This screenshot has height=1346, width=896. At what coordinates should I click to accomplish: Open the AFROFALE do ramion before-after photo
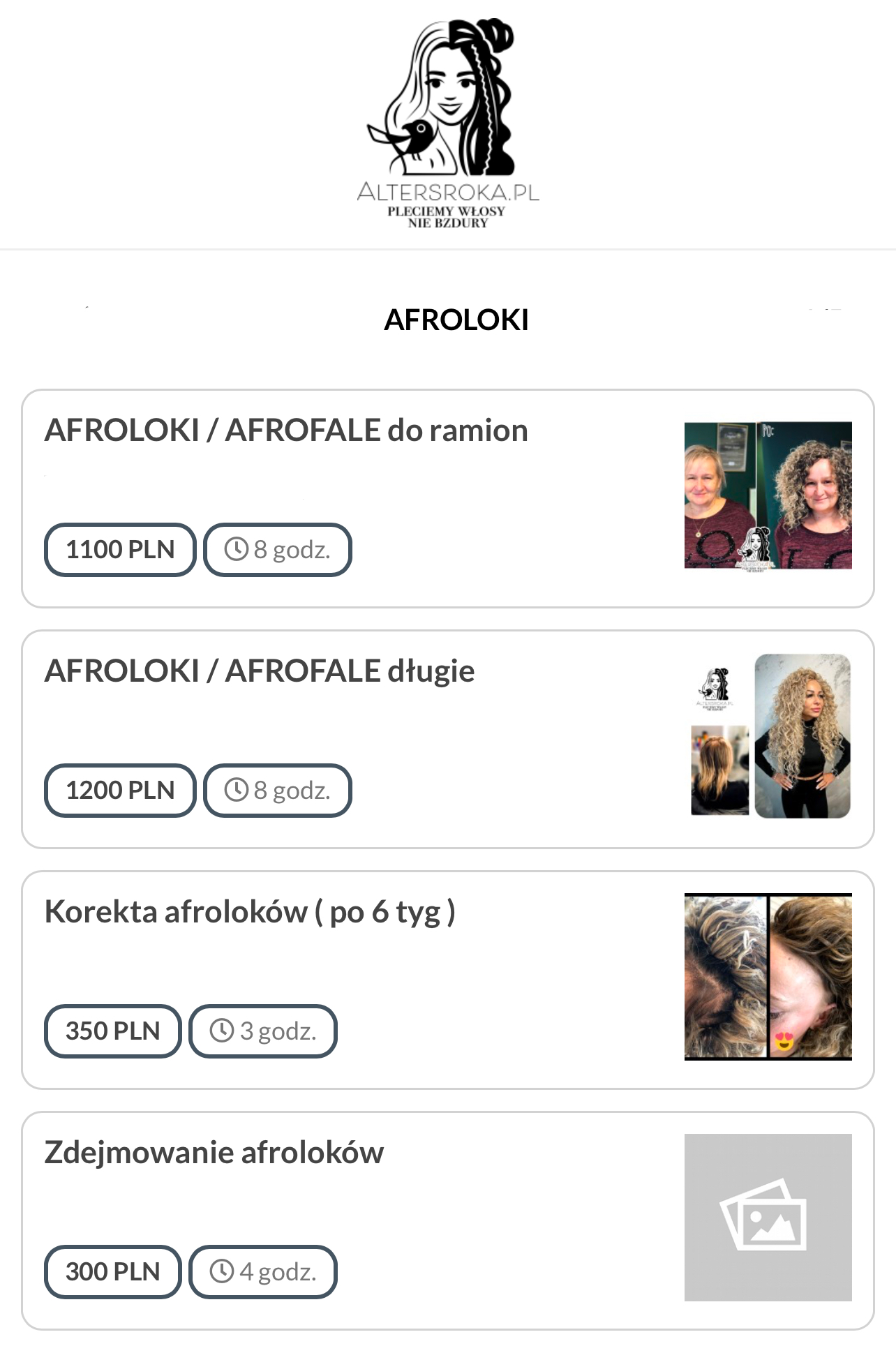coord(768,495)
